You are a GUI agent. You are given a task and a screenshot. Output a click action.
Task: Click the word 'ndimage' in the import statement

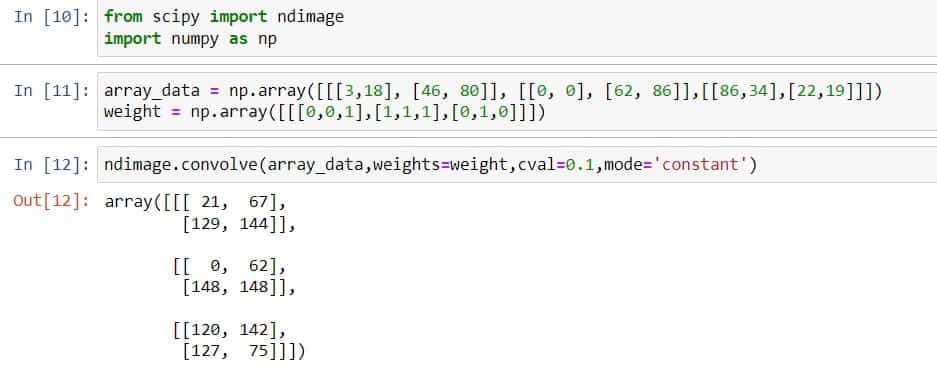click(311, 17)
